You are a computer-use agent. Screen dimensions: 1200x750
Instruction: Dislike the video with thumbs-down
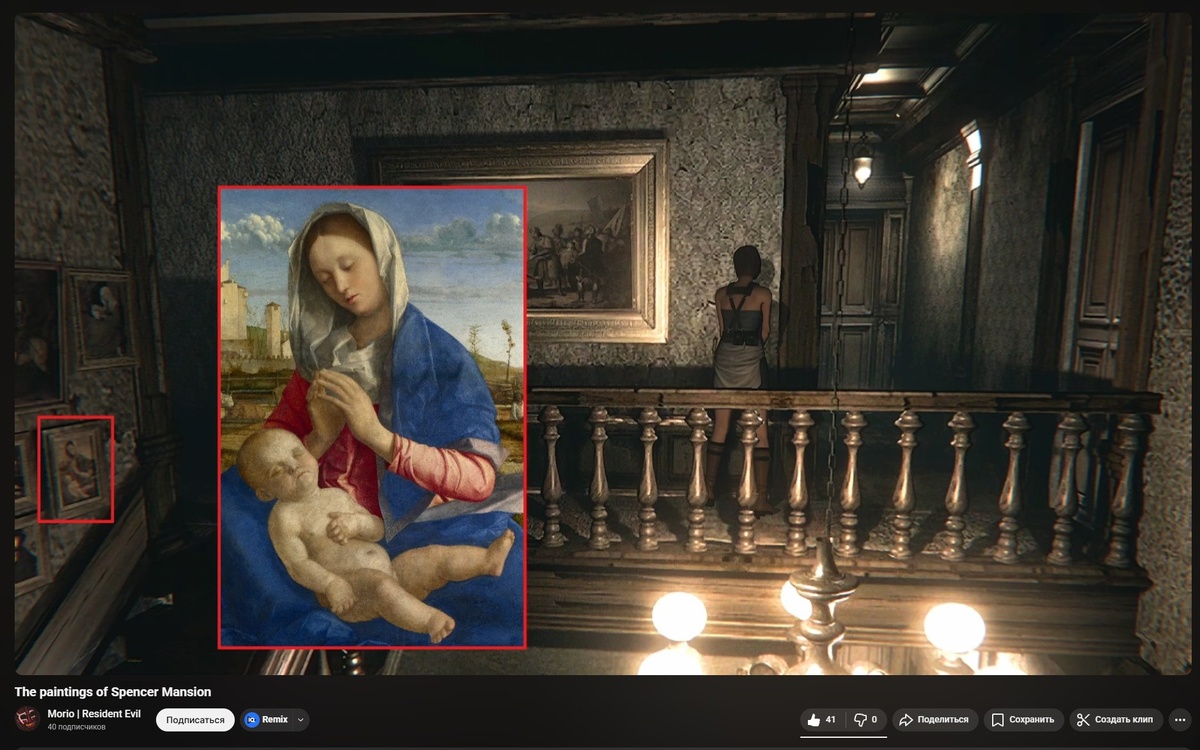(865, 720)
